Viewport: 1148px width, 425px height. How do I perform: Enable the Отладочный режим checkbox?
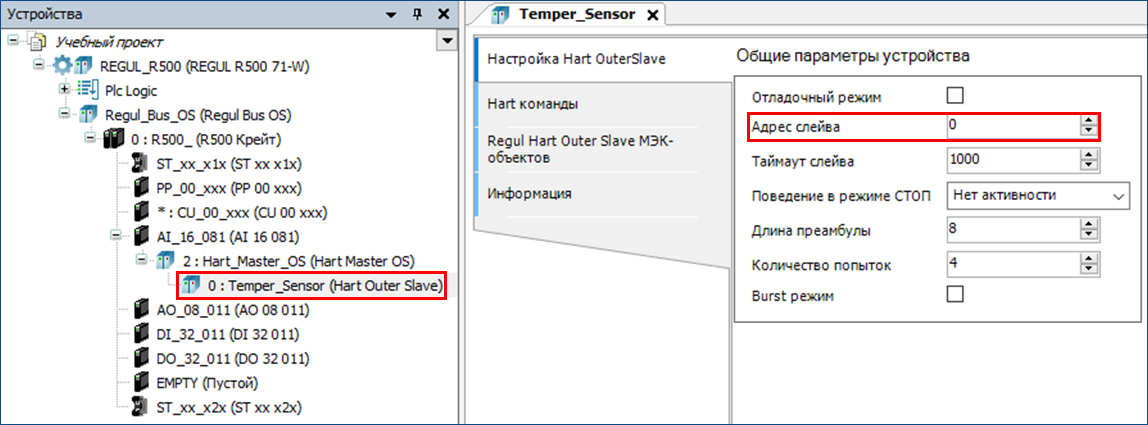coord(954,96)
